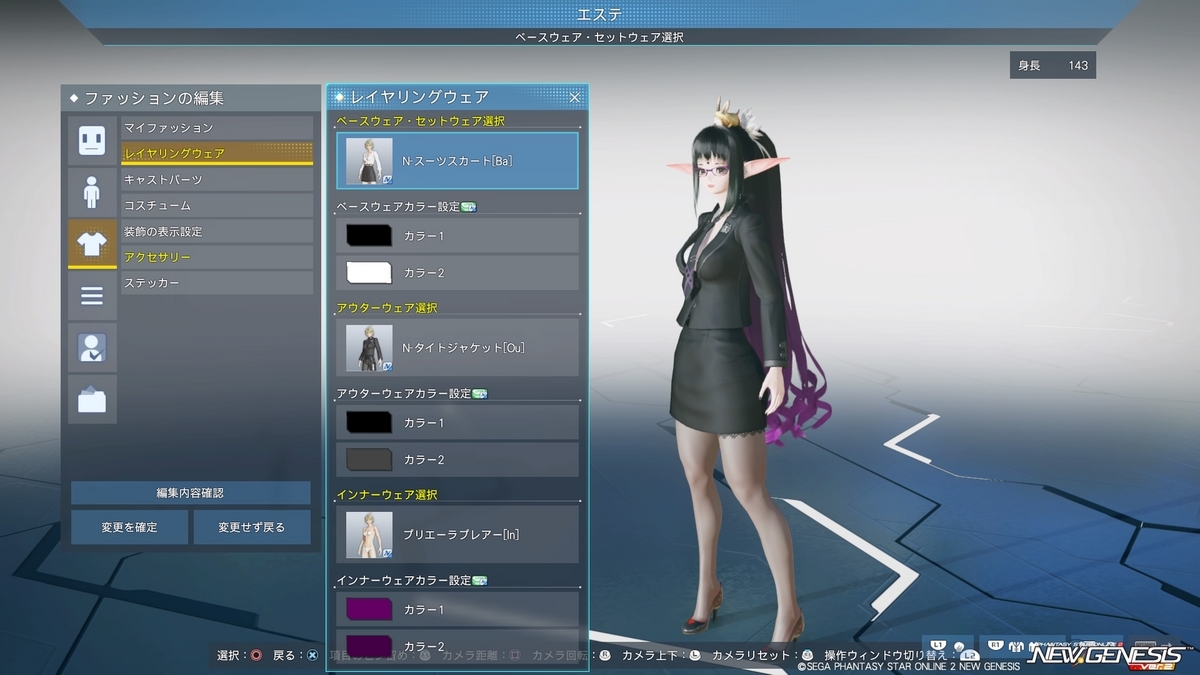Click 編集内容確認 button
The width and height of the screenshot is (1200, 675).
(x=190, y=493)
